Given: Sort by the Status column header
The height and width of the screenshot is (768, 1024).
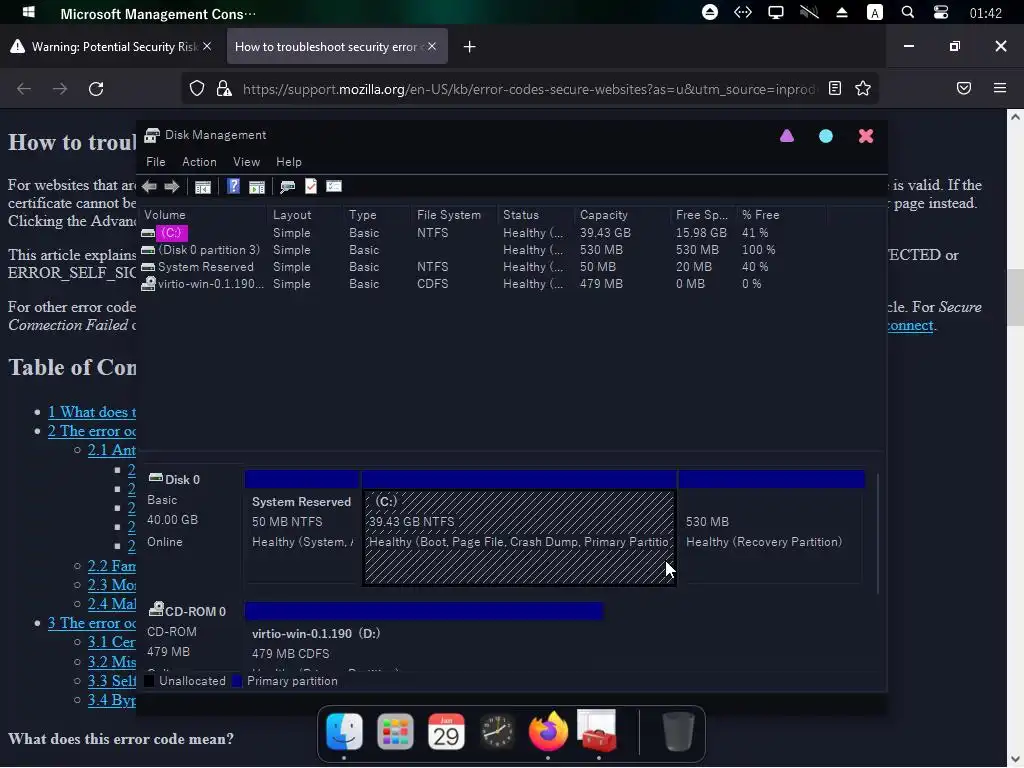Looking at the screenshot, I should click(x=536, y=215).
